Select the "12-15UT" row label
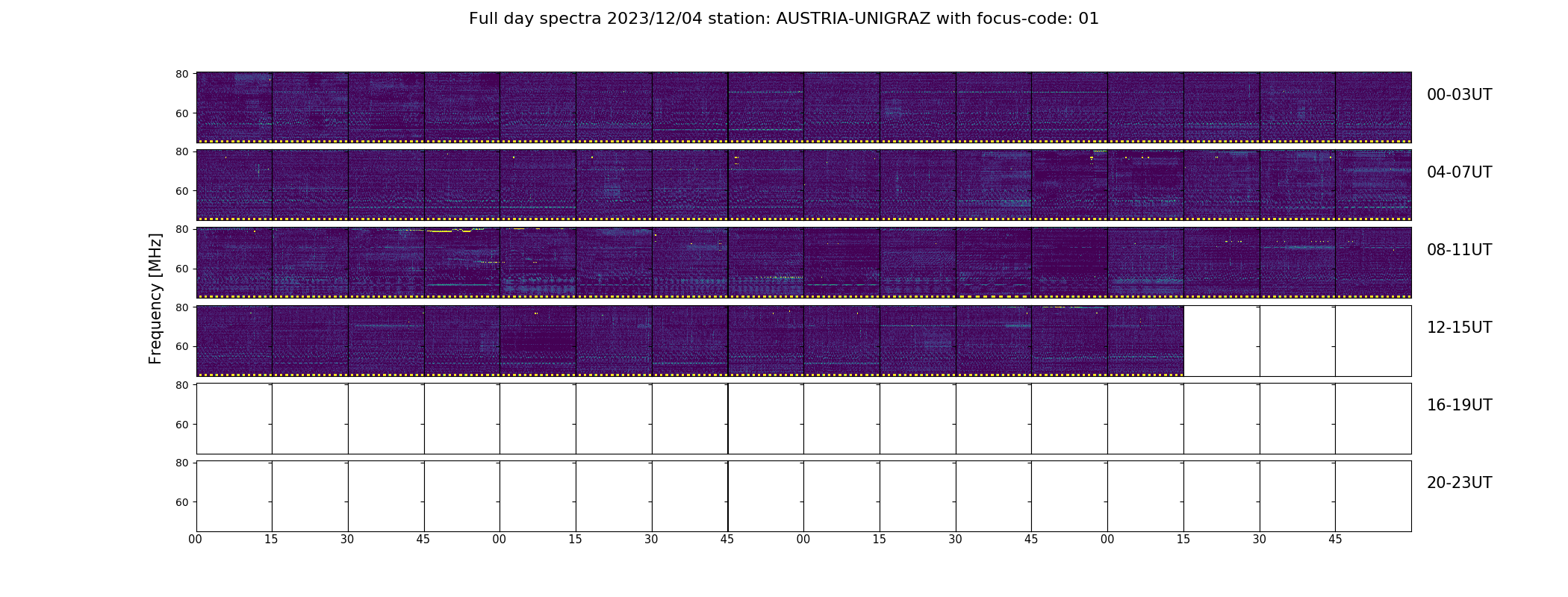Viewport: 1568px width, 597px height. 1459,328
